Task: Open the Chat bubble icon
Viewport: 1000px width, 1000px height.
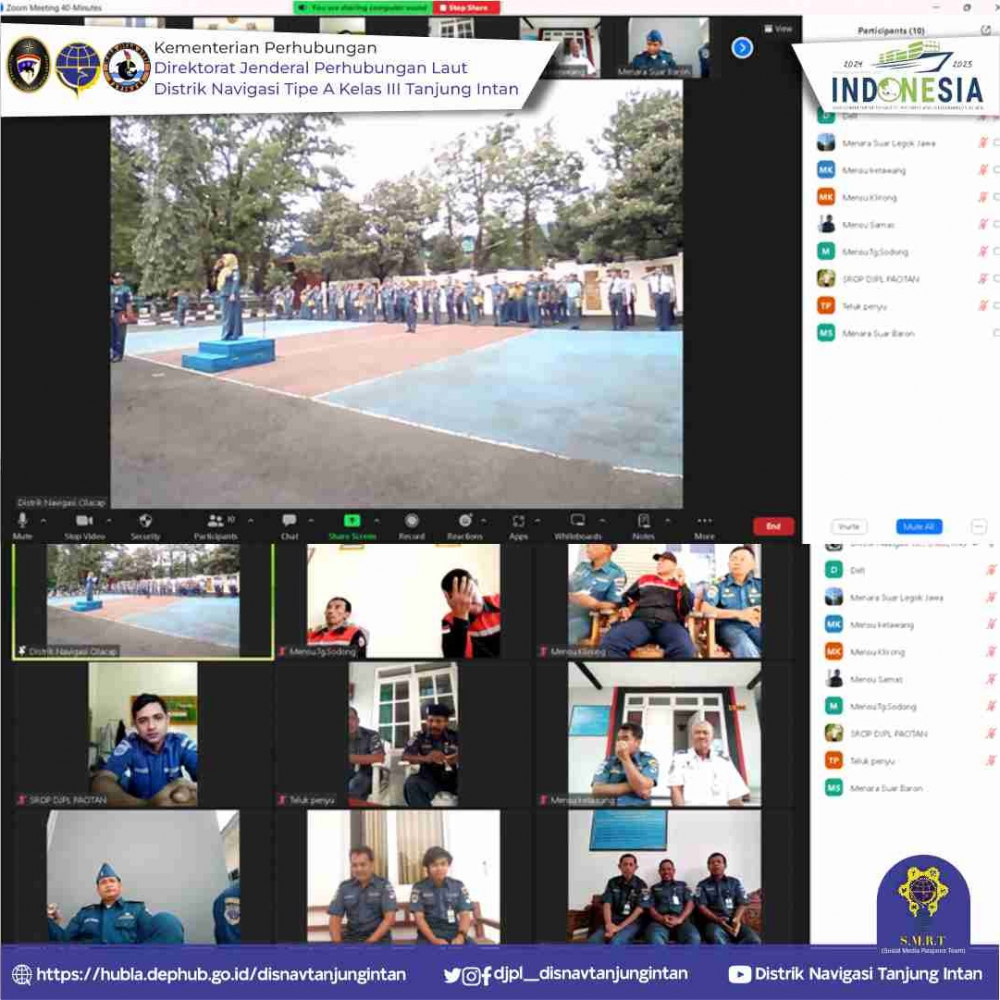Action: (x=289, y=520)
